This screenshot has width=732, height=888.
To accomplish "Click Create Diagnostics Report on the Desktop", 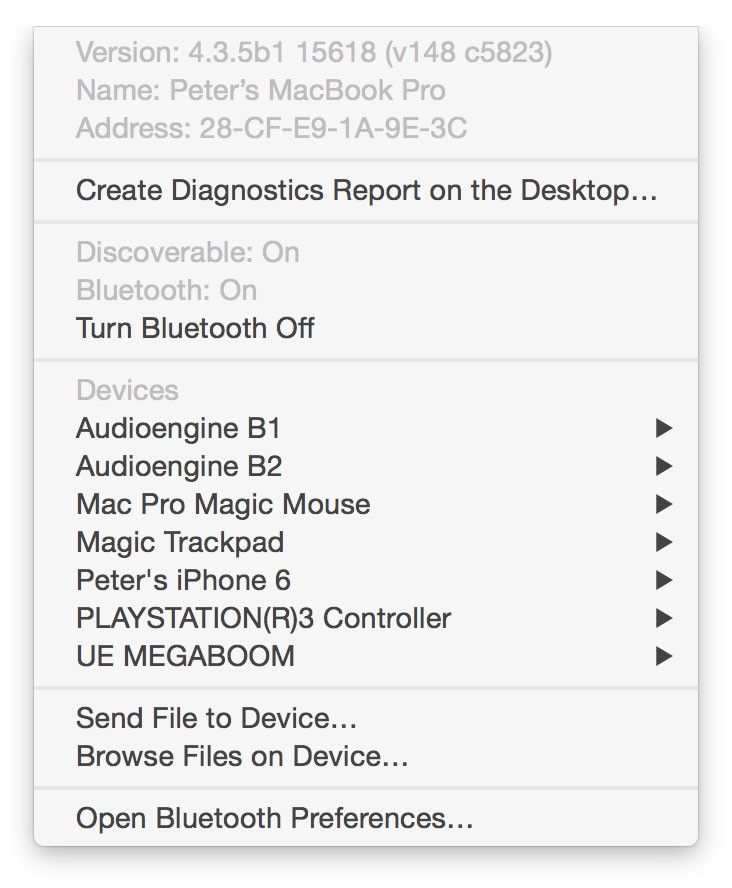I will 366,190.
